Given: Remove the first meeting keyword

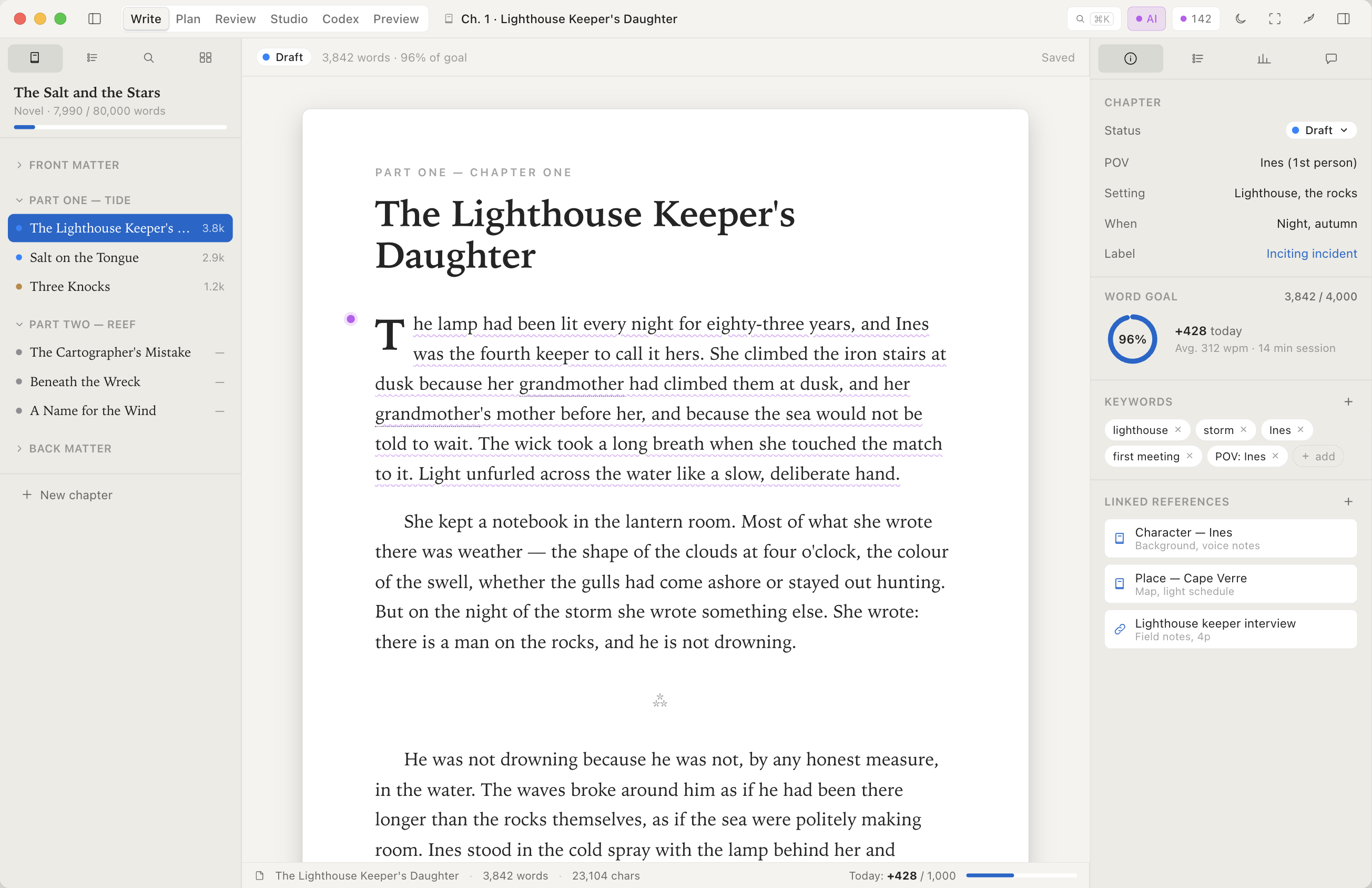Looking at the screenshot, I should tap(1190, 456).
